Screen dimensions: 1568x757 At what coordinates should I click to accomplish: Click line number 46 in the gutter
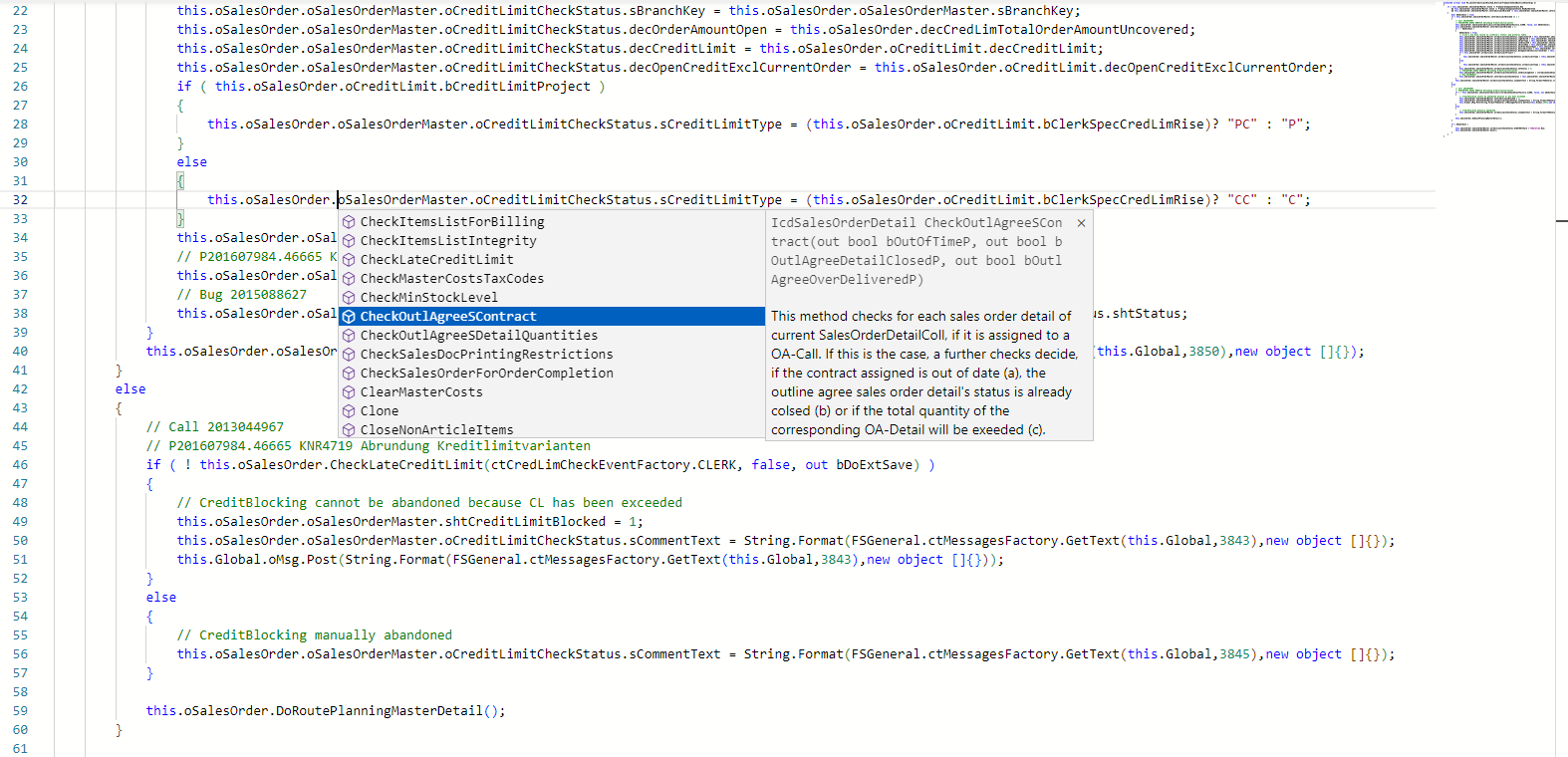tap(20, 465)
